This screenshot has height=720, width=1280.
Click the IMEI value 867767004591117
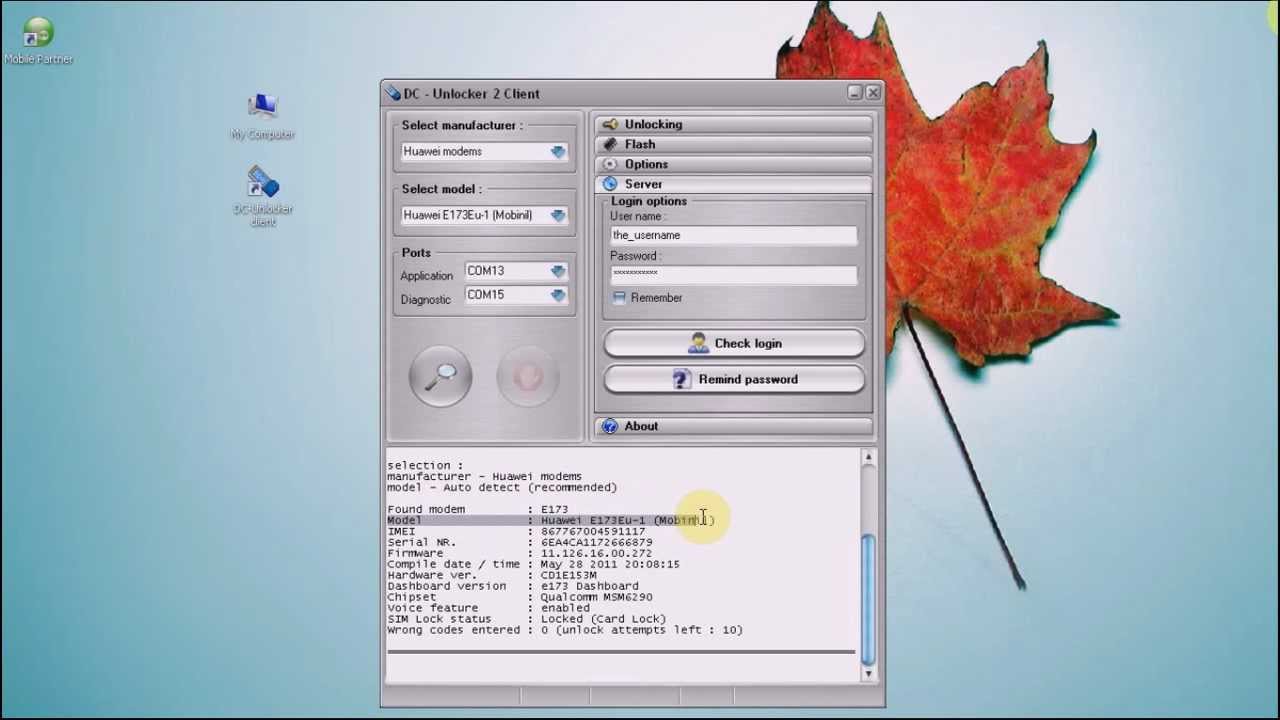(x=593, y=531)
